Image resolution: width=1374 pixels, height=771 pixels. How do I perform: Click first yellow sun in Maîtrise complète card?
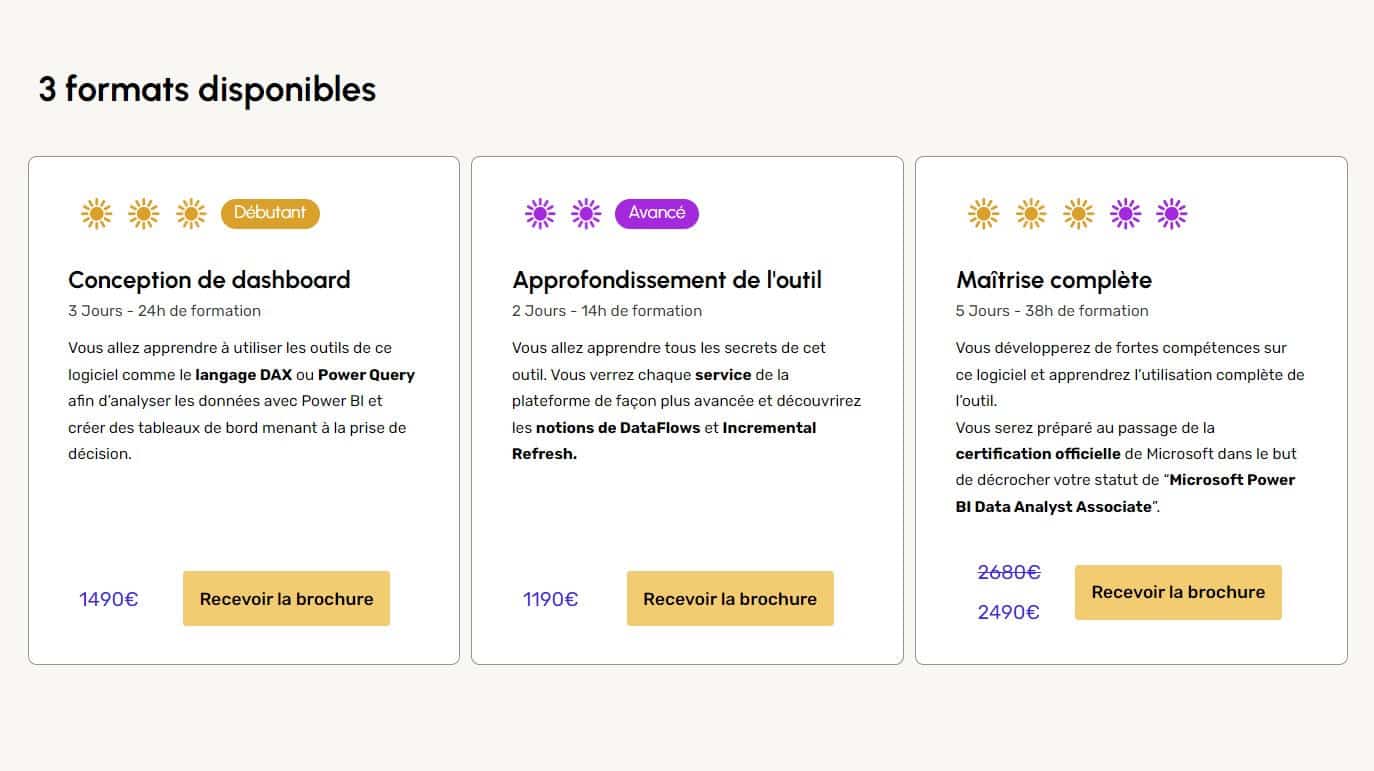click(984, 214)
